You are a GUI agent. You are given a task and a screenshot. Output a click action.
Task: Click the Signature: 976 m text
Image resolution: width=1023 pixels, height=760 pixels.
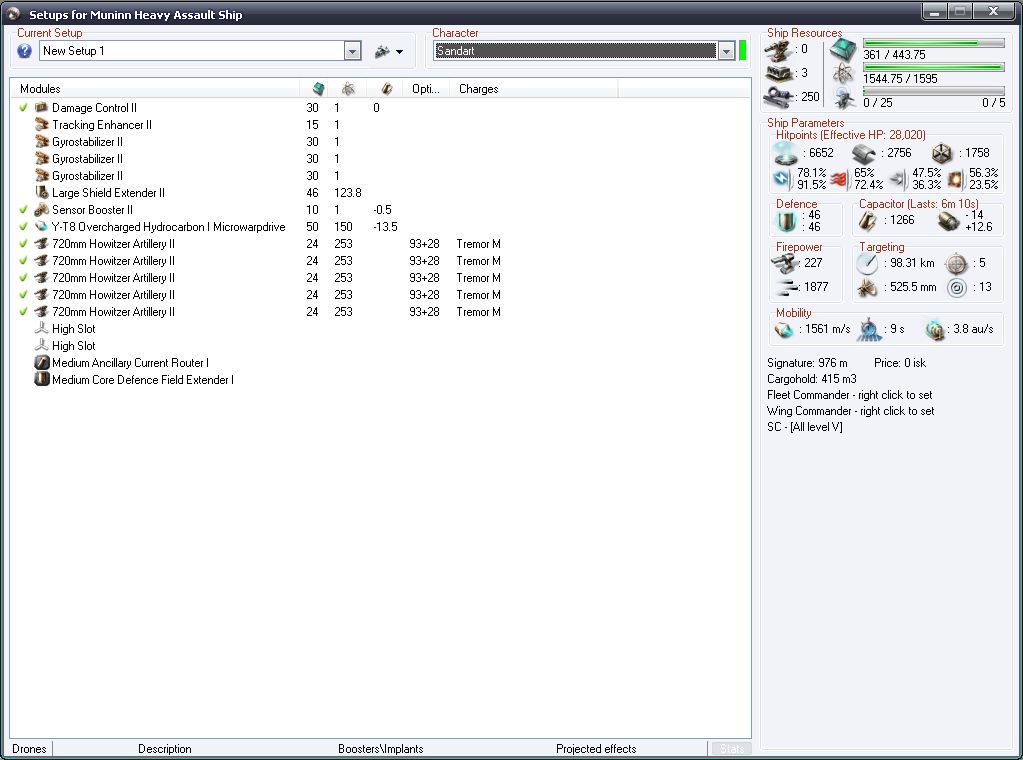click(x=807, y=363)
